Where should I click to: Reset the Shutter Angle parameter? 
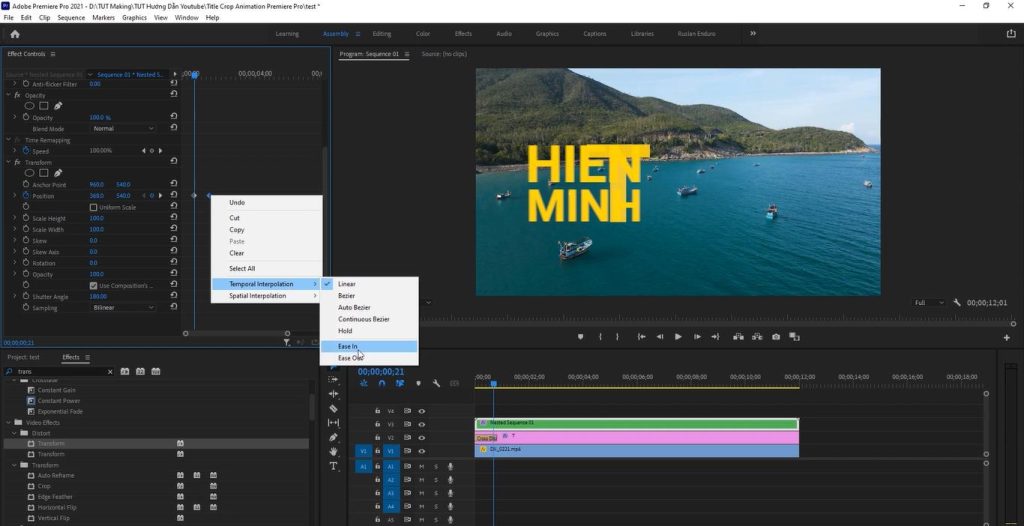click(x=174, y=296)
